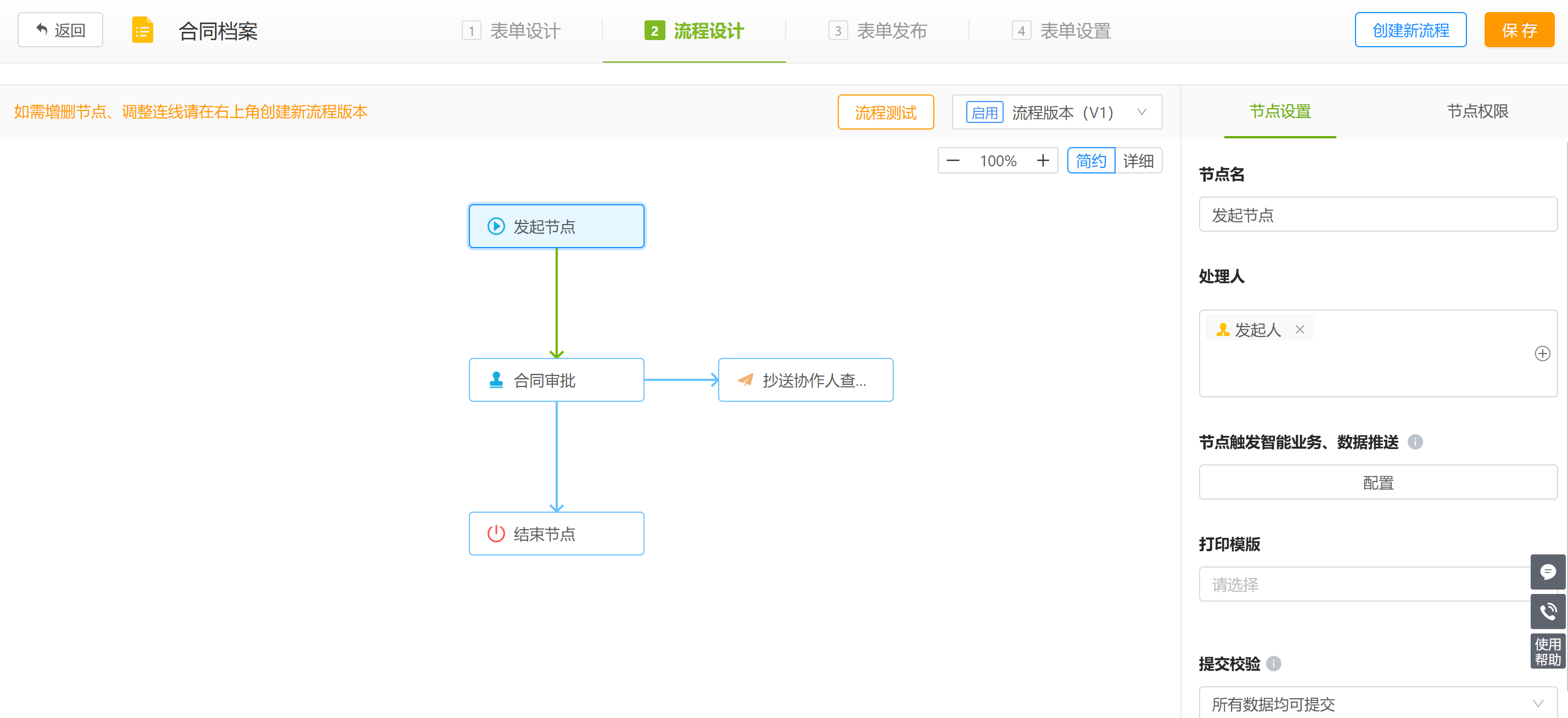Remove the 发起人 handler tag
Image resolution: width=1568 pixels, height=718 pixels.
pos(1300,329)
